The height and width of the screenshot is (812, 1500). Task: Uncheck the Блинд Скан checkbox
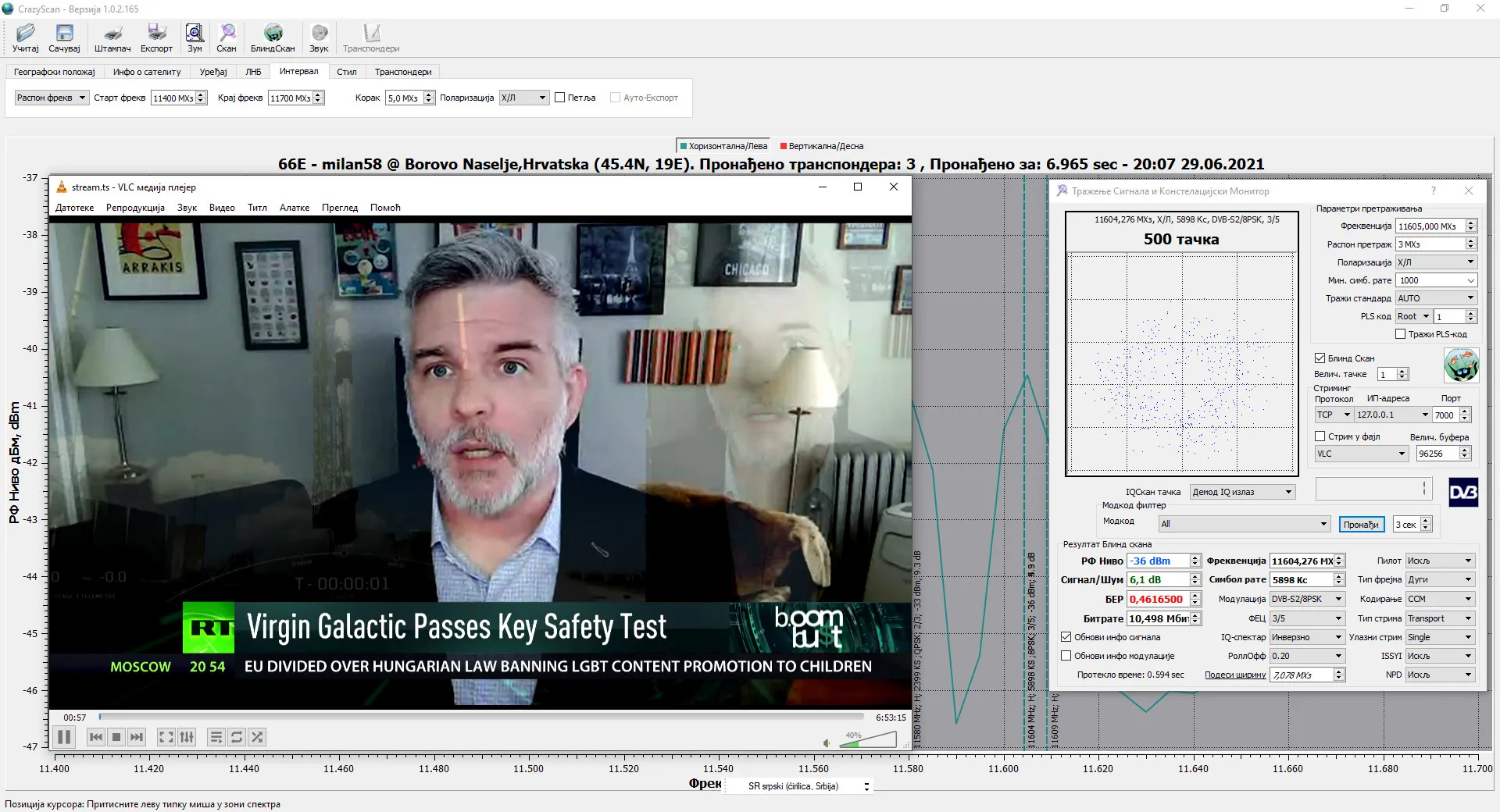point(1320,358)
